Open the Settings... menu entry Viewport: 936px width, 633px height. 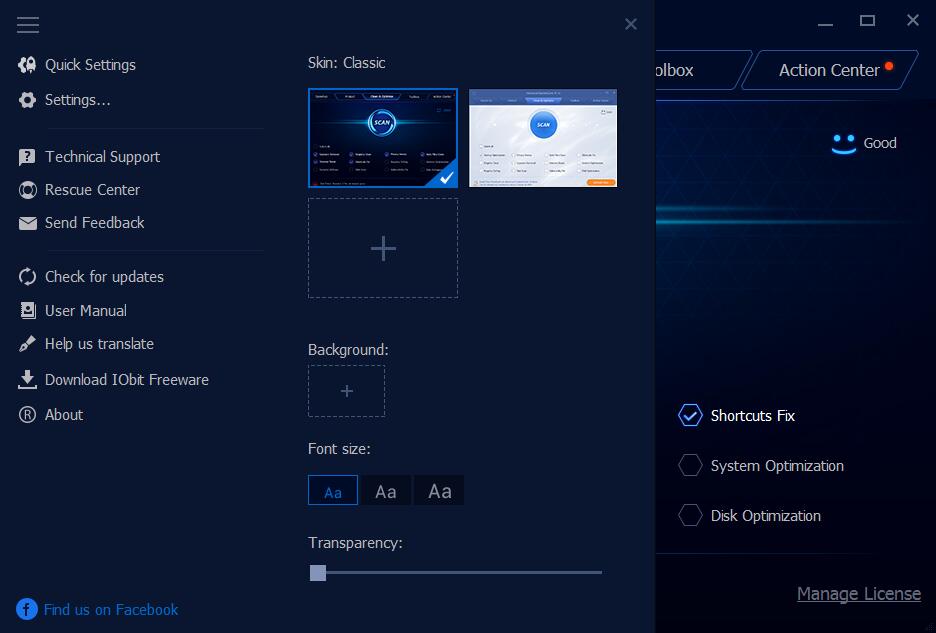click(x=78, y=100)
